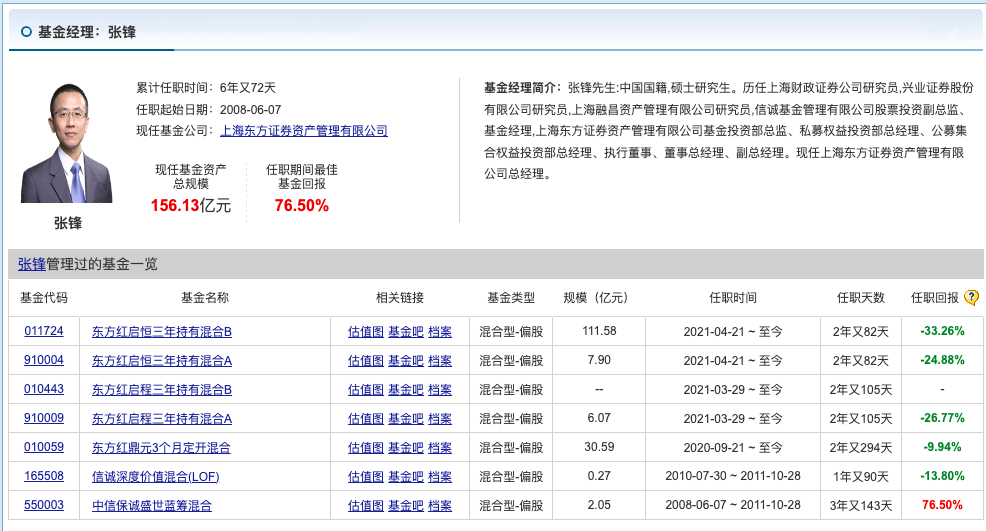986x531 pixels.
Task: Open 上海东方证券资产管理有限公司 company link
Action: tap(303, 131)
